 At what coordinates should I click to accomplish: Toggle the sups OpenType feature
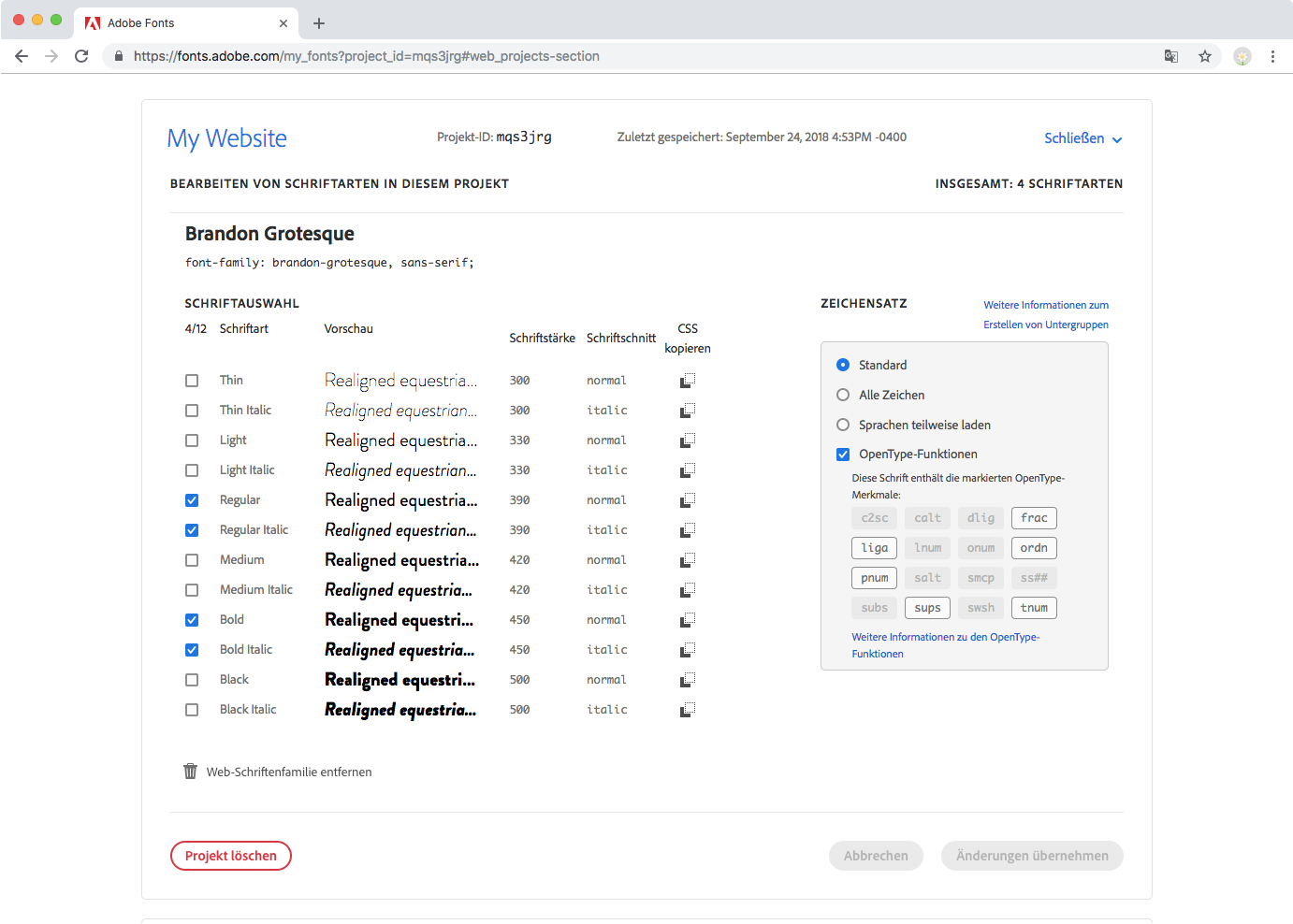(x=928, y=608)
